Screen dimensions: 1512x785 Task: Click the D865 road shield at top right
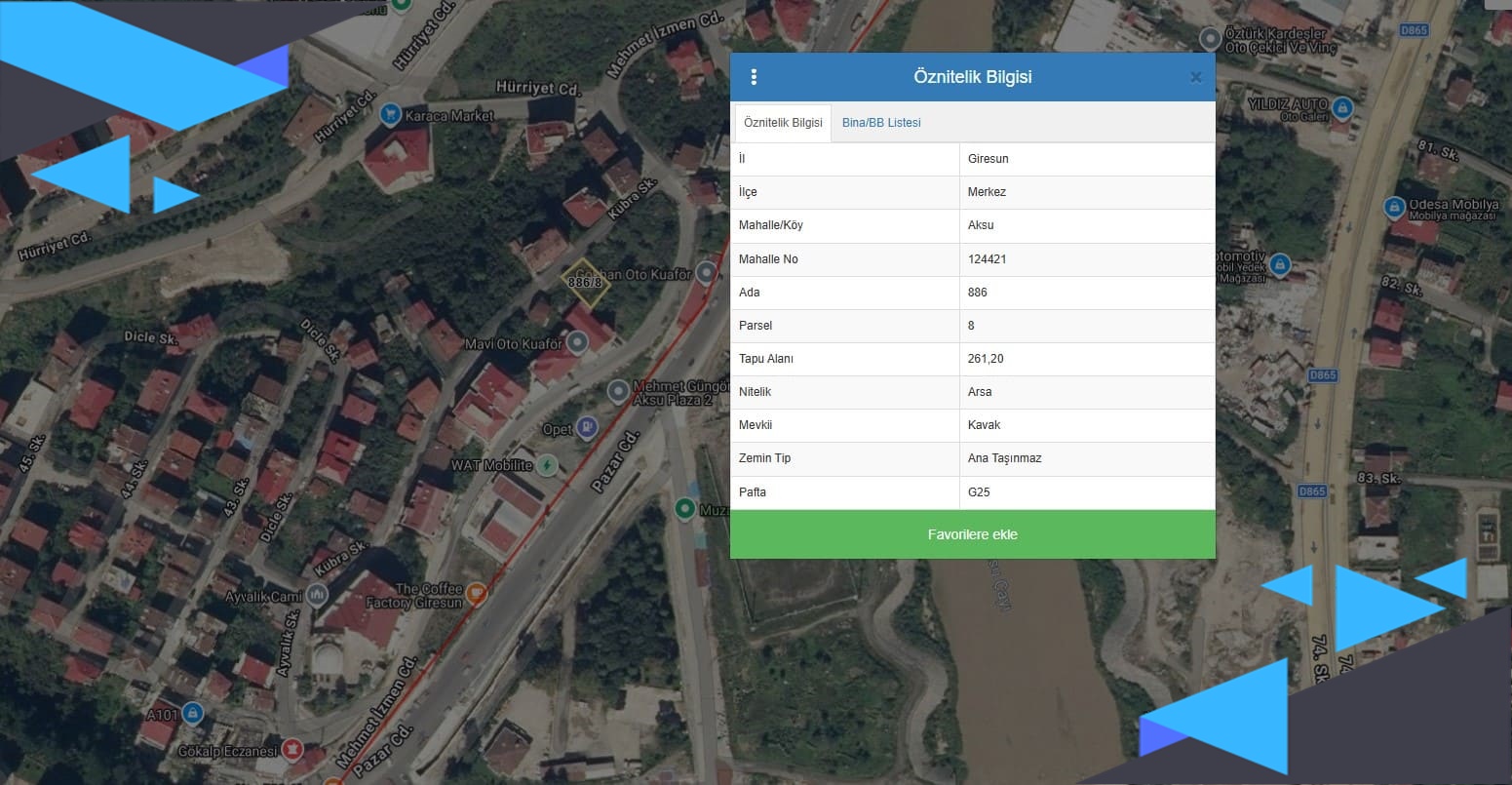click(x=1414, y=30)
